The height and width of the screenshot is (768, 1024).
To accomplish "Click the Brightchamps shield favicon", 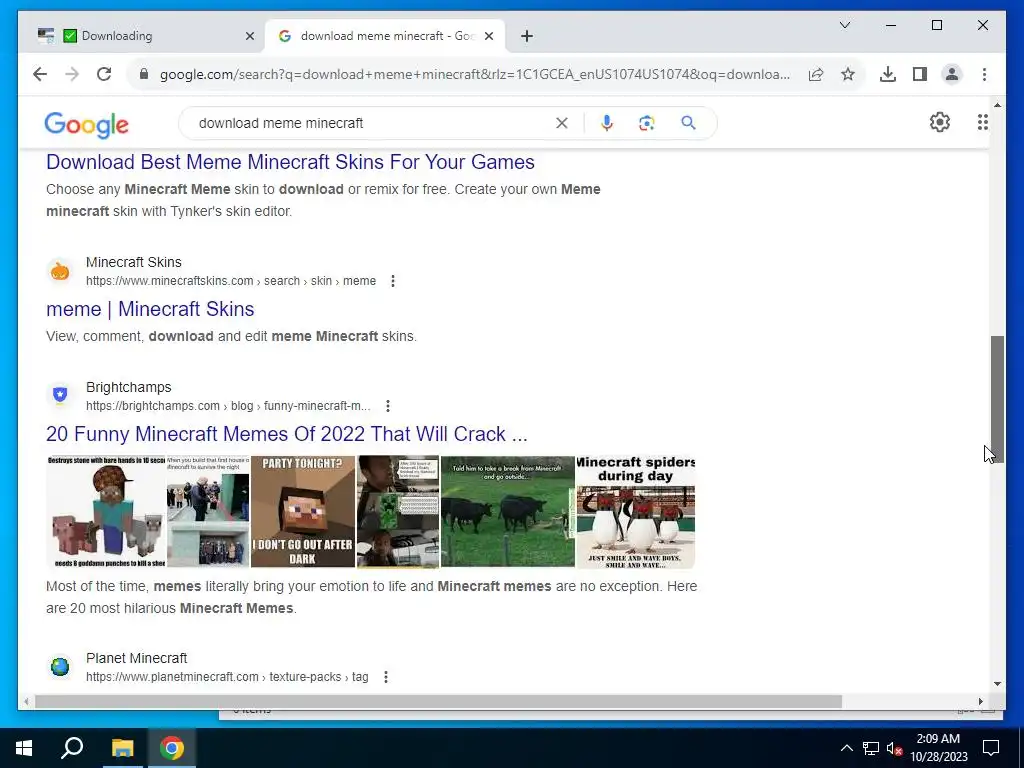I will coord(59,395).
